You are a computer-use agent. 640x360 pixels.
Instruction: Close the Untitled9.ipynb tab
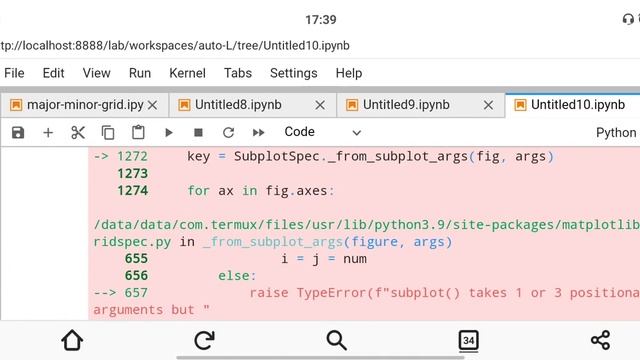[x=488, y=105]
